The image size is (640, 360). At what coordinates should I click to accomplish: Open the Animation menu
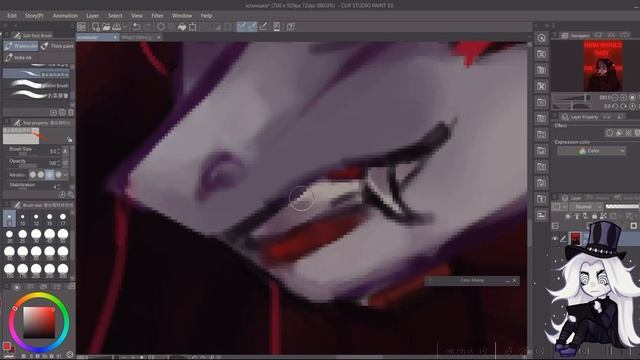(65, 16)
